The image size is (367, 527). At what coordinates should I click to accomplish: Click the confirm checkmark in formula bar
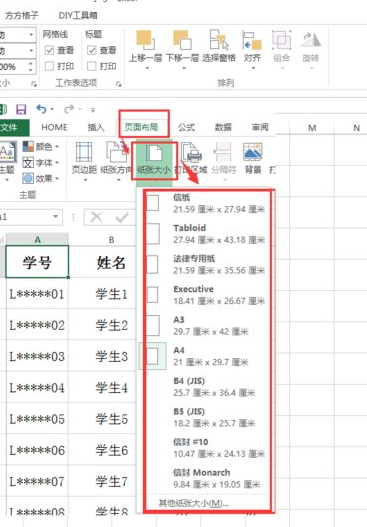point(122,217)
